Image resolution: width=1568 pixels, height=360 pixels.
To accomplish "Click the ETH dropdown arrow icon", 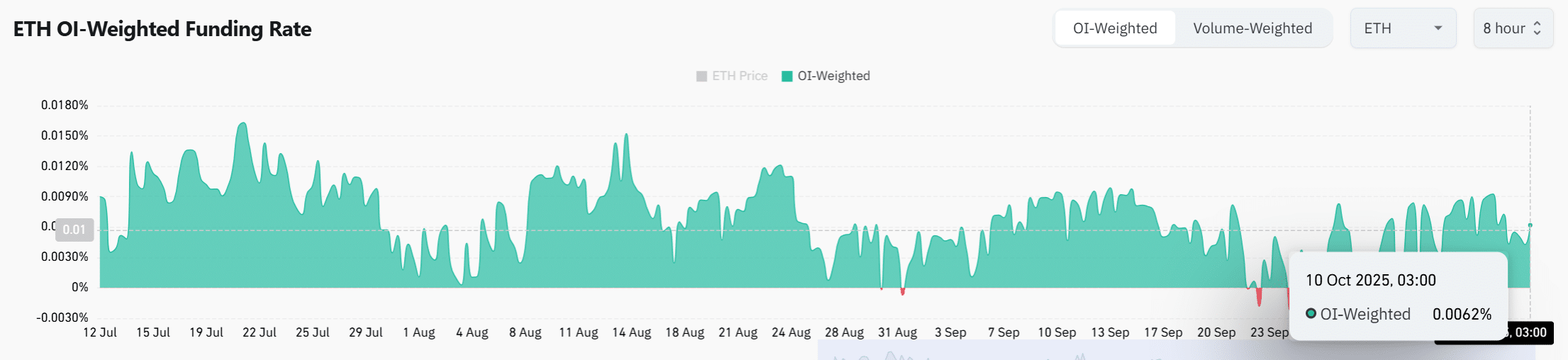I will click(1438, 28).
